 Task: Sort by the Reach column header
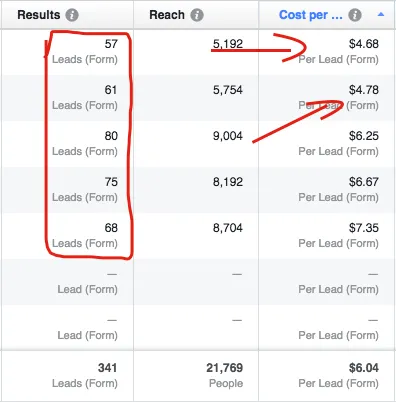click(167, 15)
